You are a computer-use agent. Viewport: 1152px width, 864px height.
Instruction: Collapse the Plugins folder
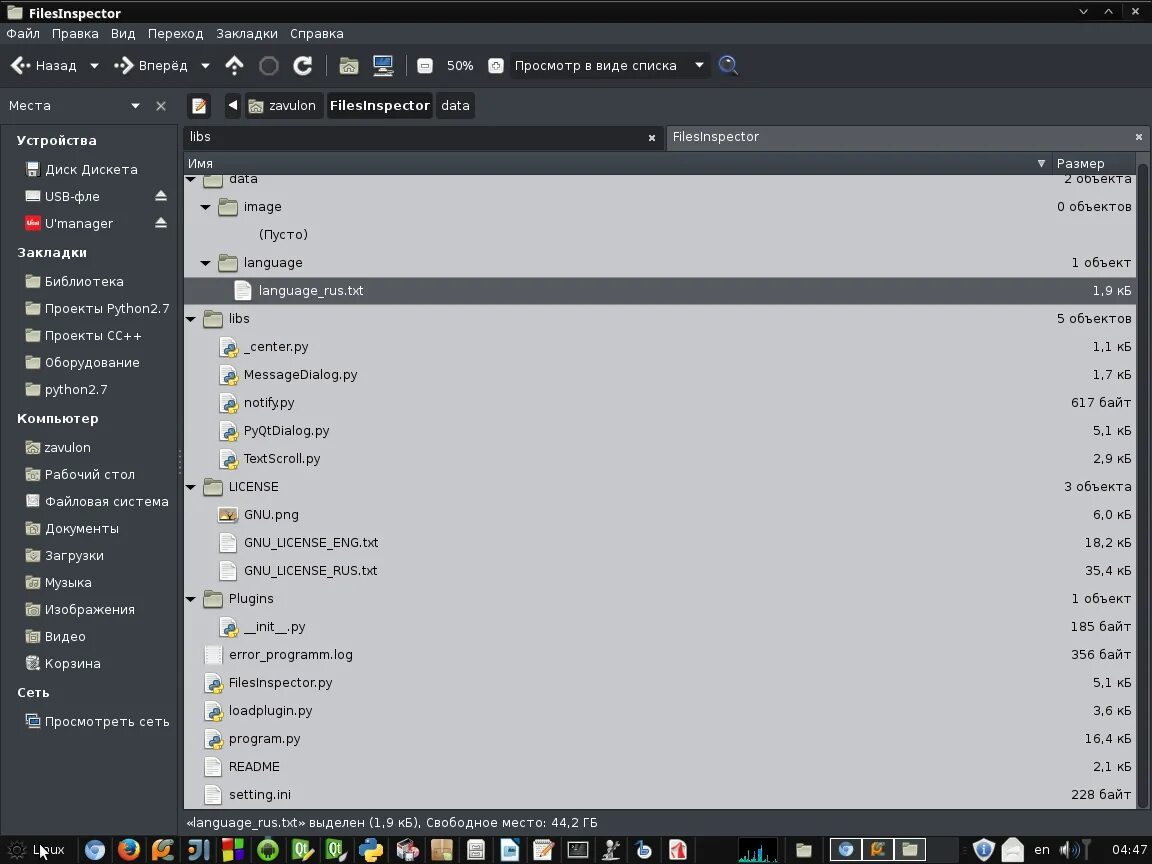pos(191,600)
